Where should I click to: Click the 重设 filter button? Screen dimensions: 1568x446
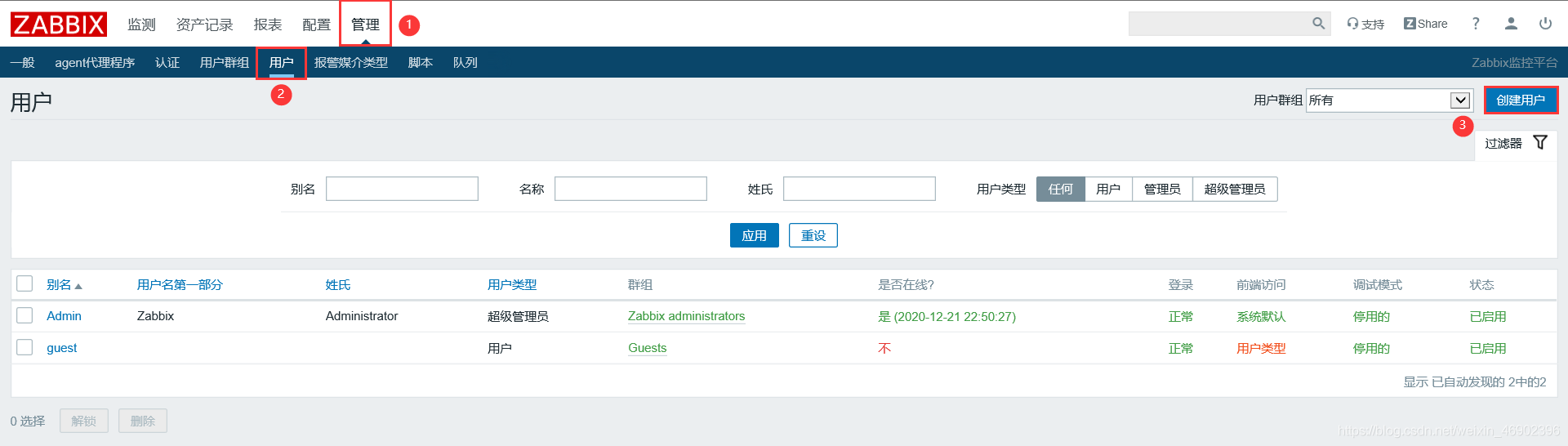813,235
